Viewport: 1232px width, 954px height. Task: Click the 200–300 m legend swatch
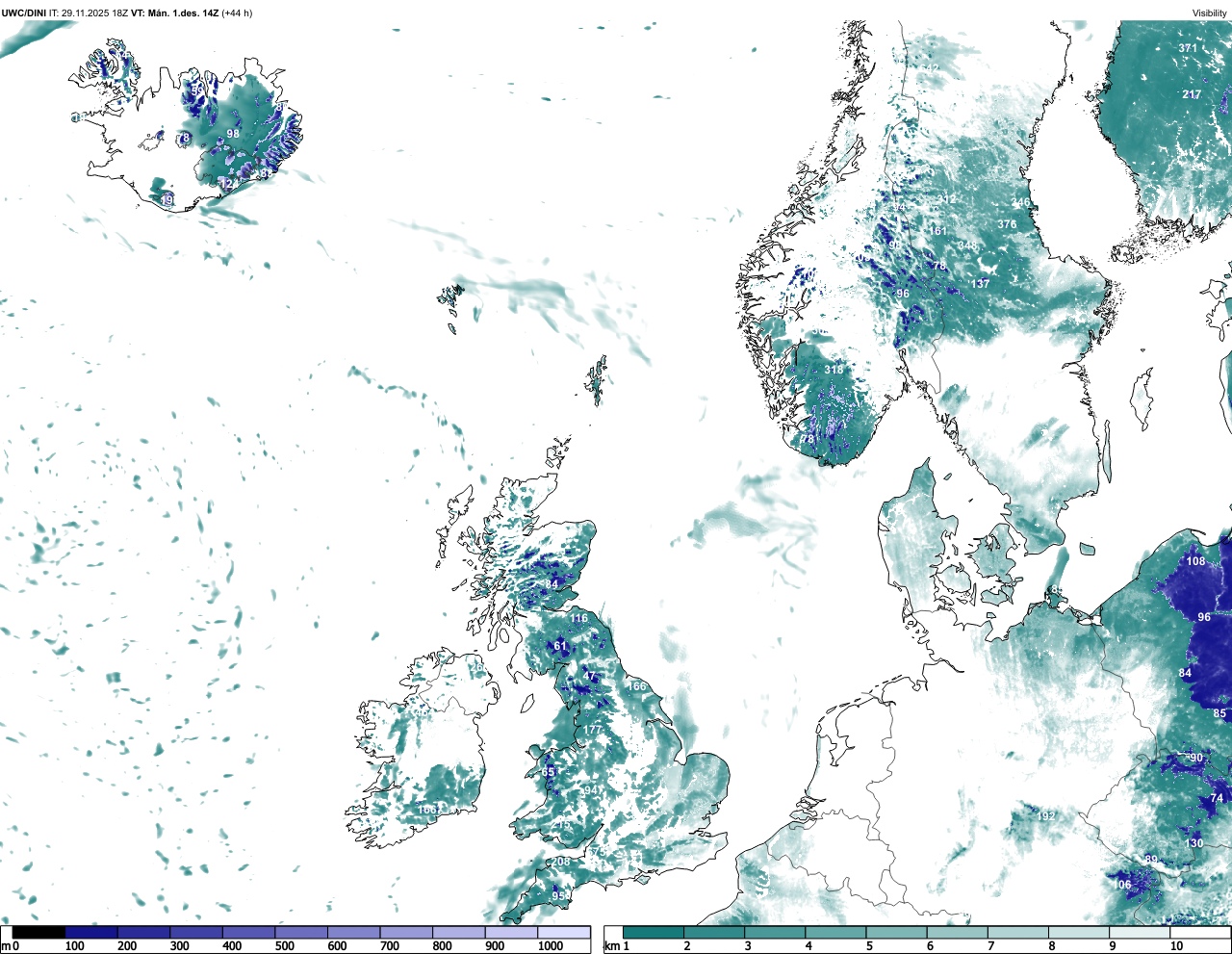143,933
